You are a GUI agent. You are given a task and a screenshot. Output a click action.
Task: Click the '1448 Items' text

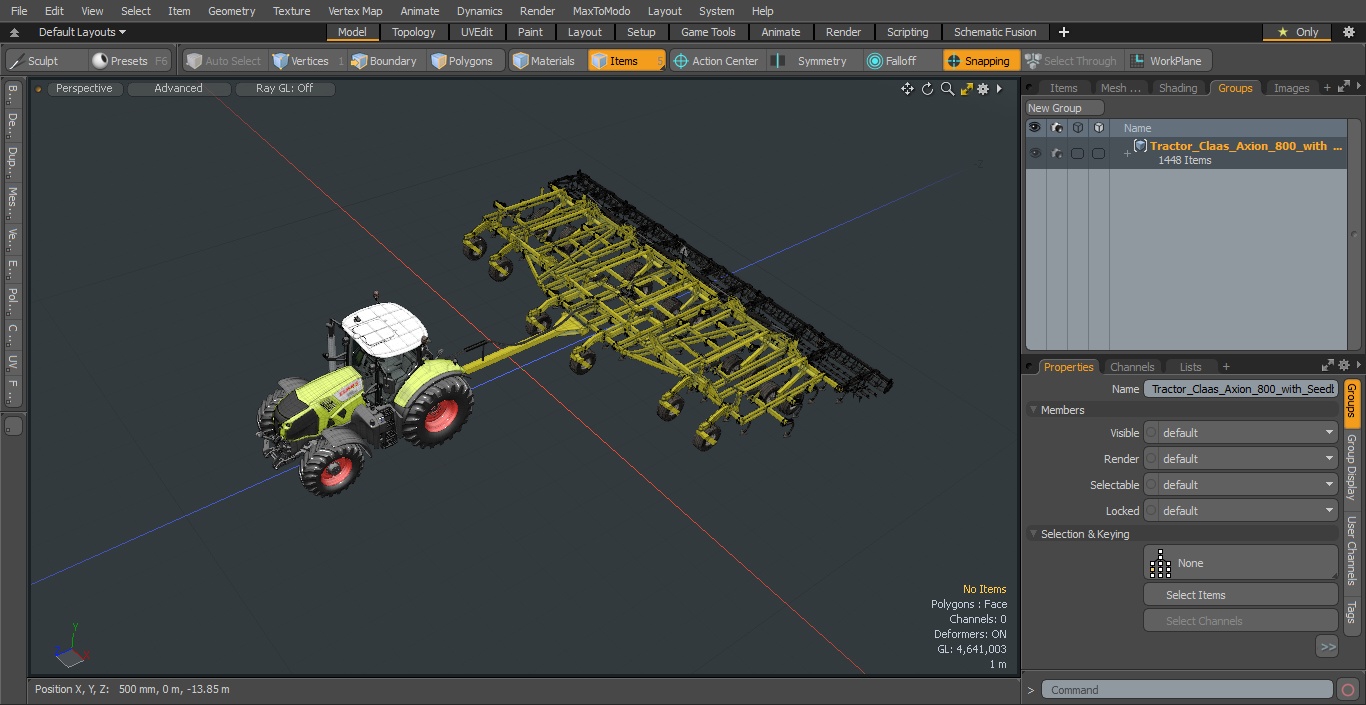pos(1185,161)
